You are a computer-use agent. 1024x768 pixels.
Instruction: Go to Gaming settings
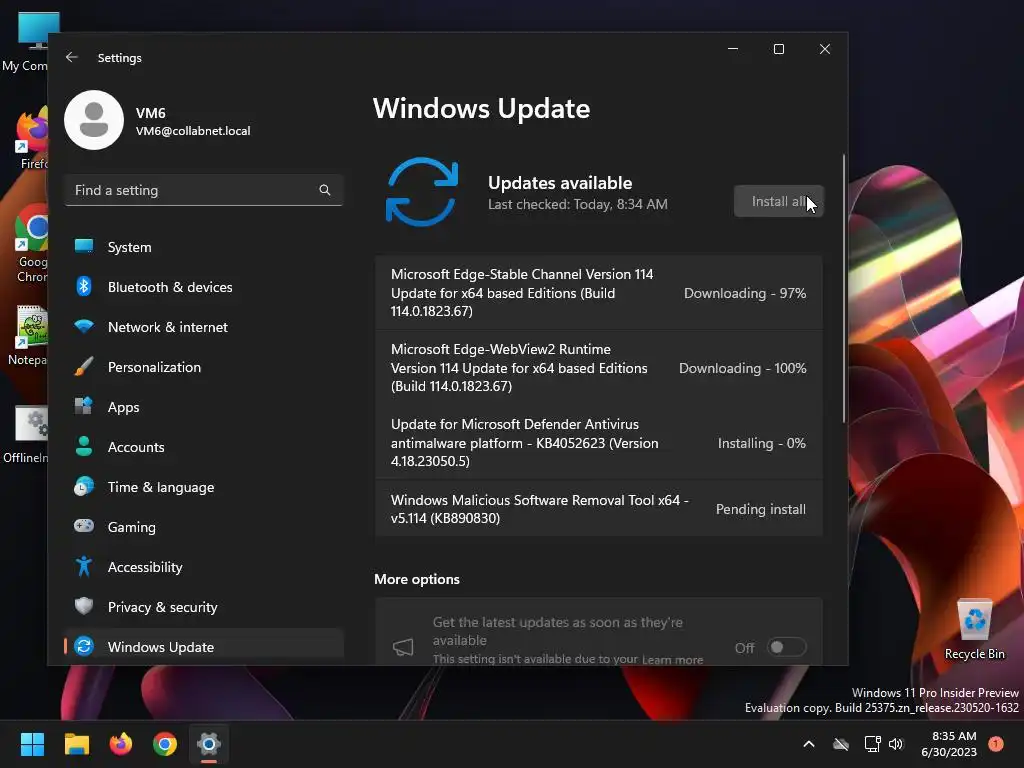(x=204, y=527)
